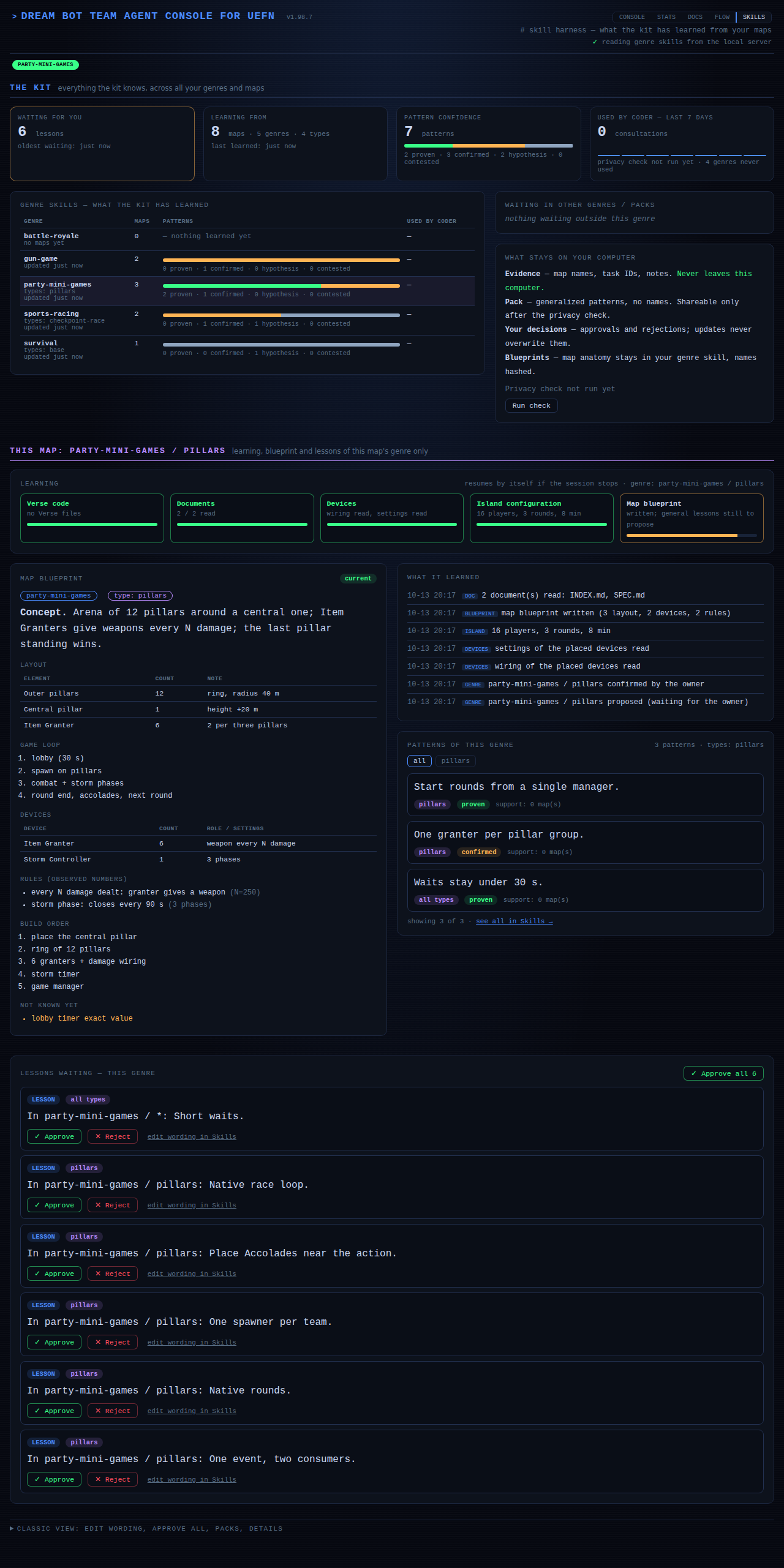Click the Map blueprint learning progress bar
The image size is (784, 1568).
tap(692, 536)
